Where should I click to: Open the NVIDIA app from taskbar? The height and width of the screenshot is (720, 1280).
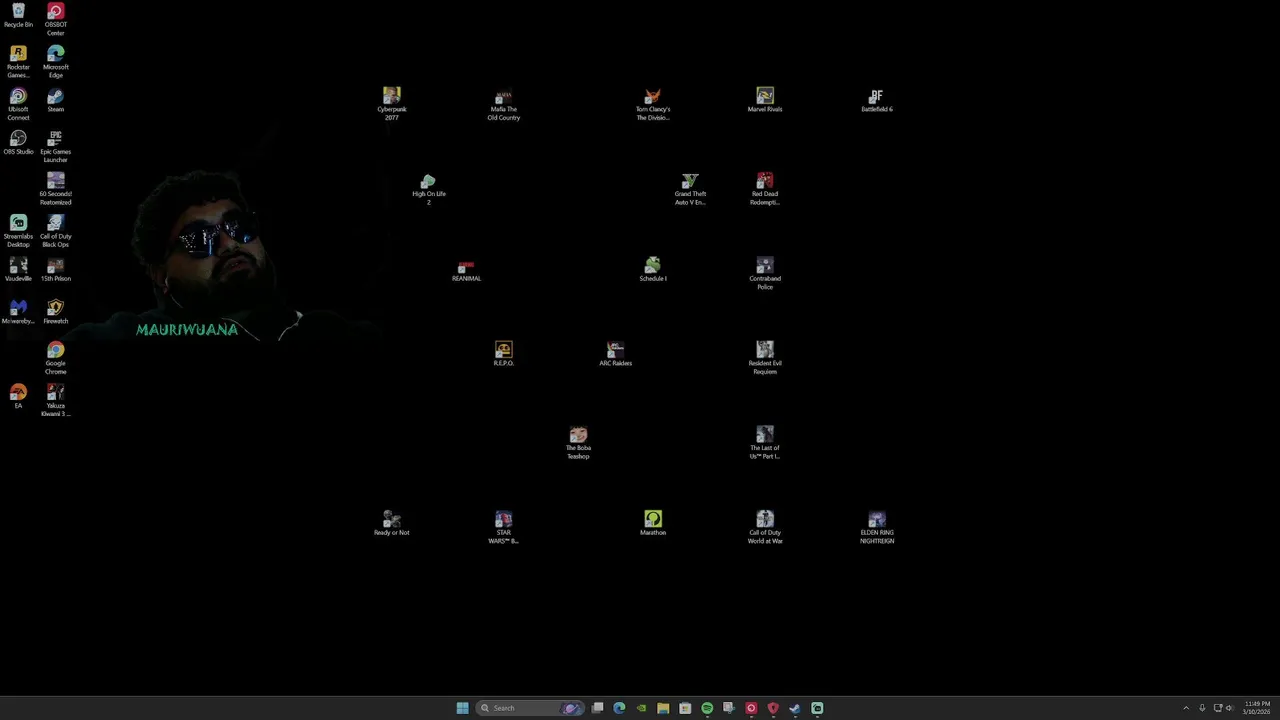coord(641,708)
